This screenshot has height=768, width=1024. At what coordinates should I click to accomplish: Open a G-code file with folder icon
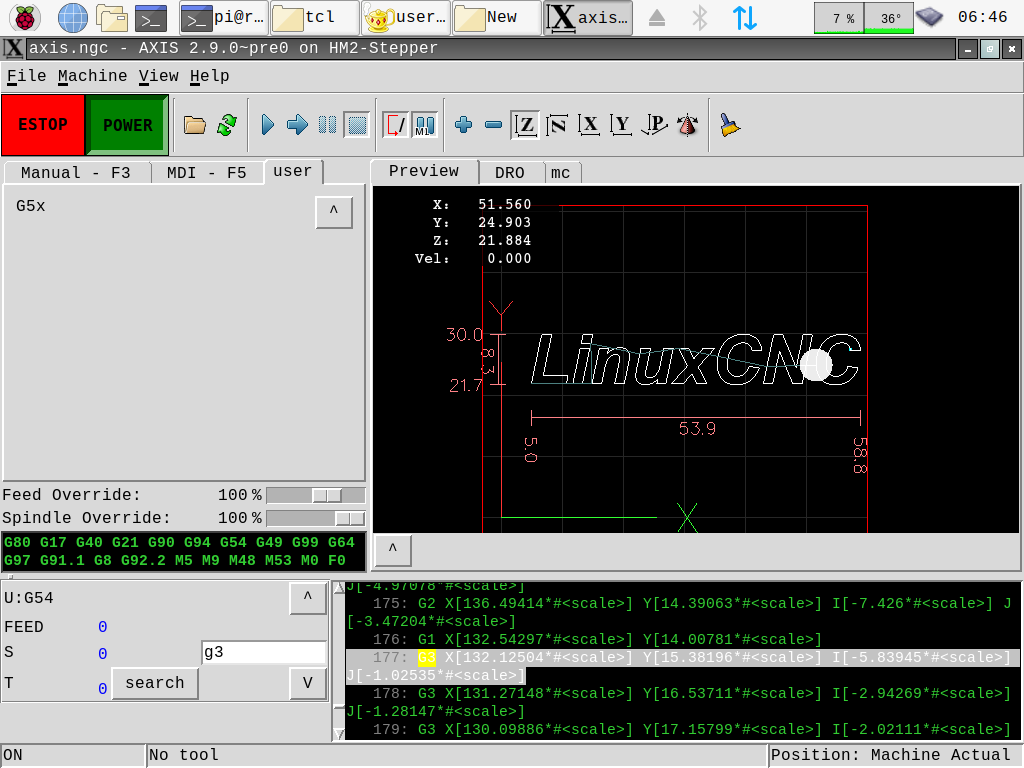(195, 125)
